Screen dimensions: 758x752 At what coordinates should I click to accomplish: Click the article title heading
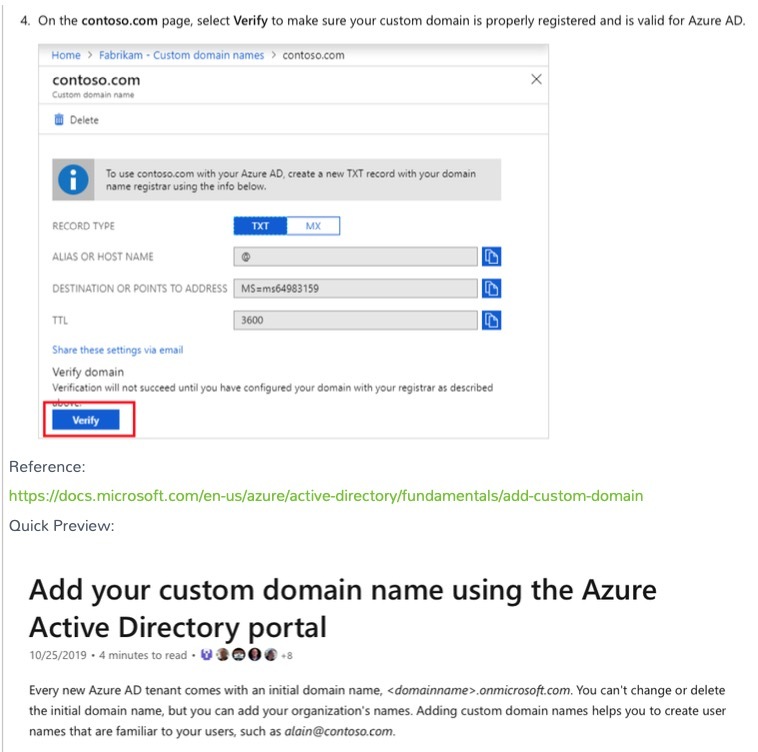343,608
